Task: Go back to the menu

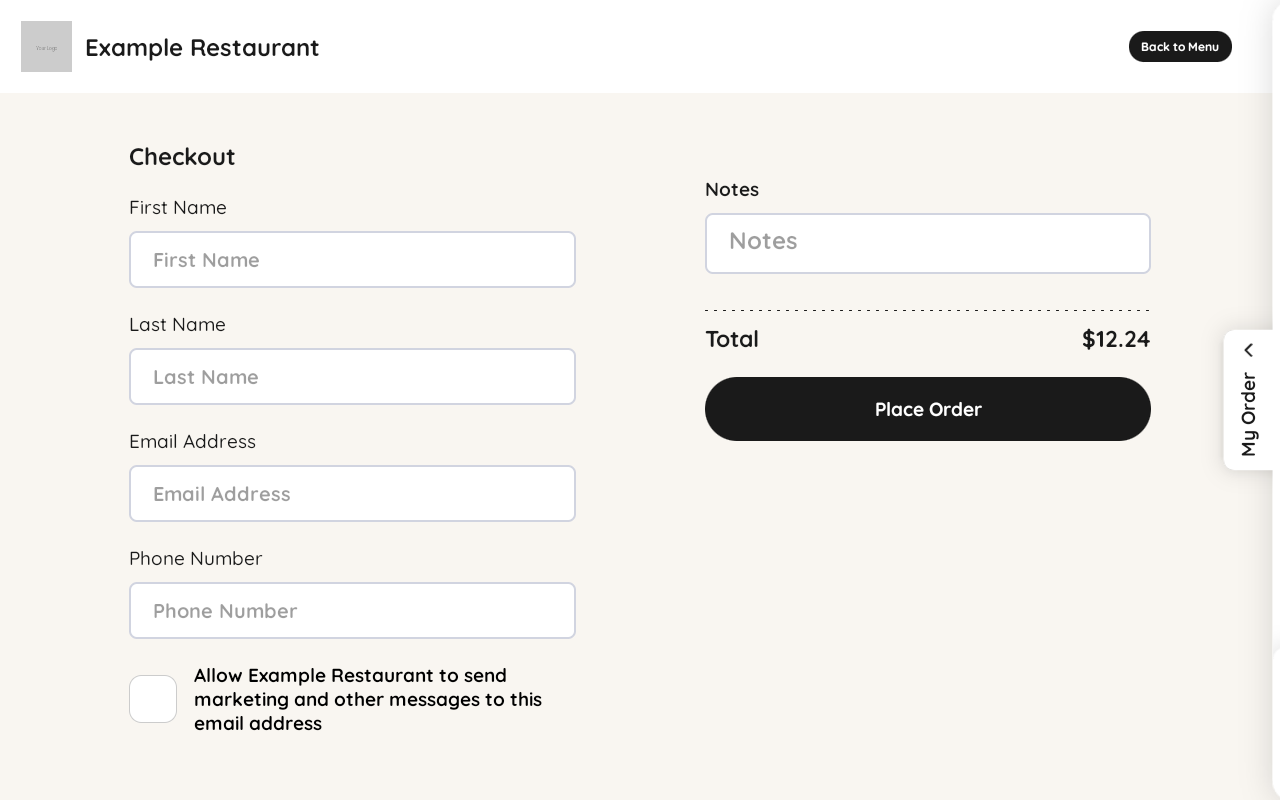Action: [x=1180, y=46]
